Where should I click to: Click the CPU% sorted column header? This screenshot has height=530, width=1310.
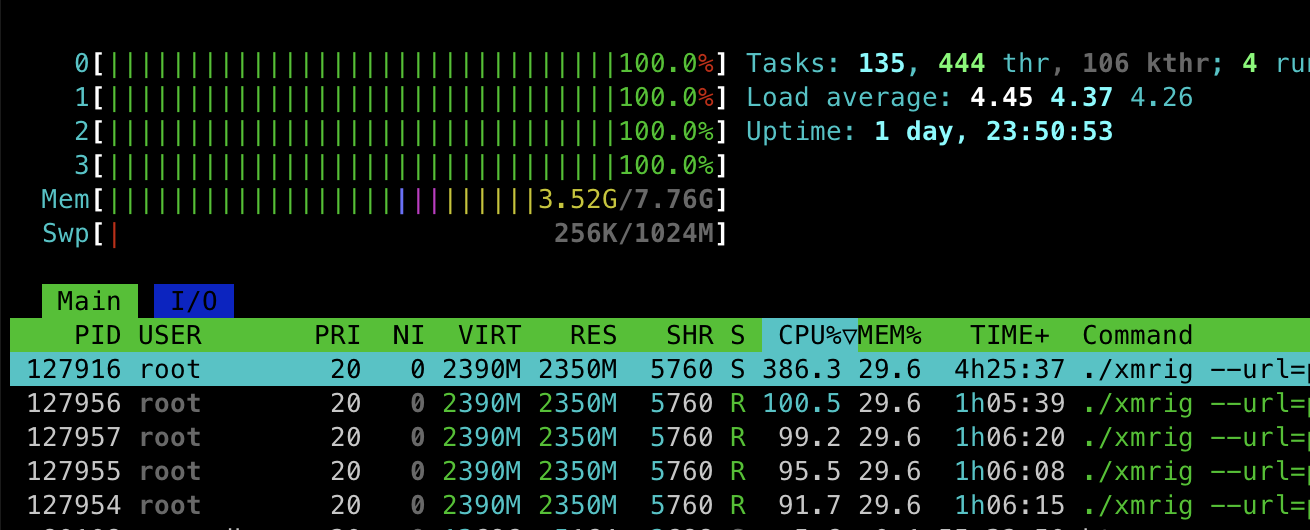tap(810, 335)
